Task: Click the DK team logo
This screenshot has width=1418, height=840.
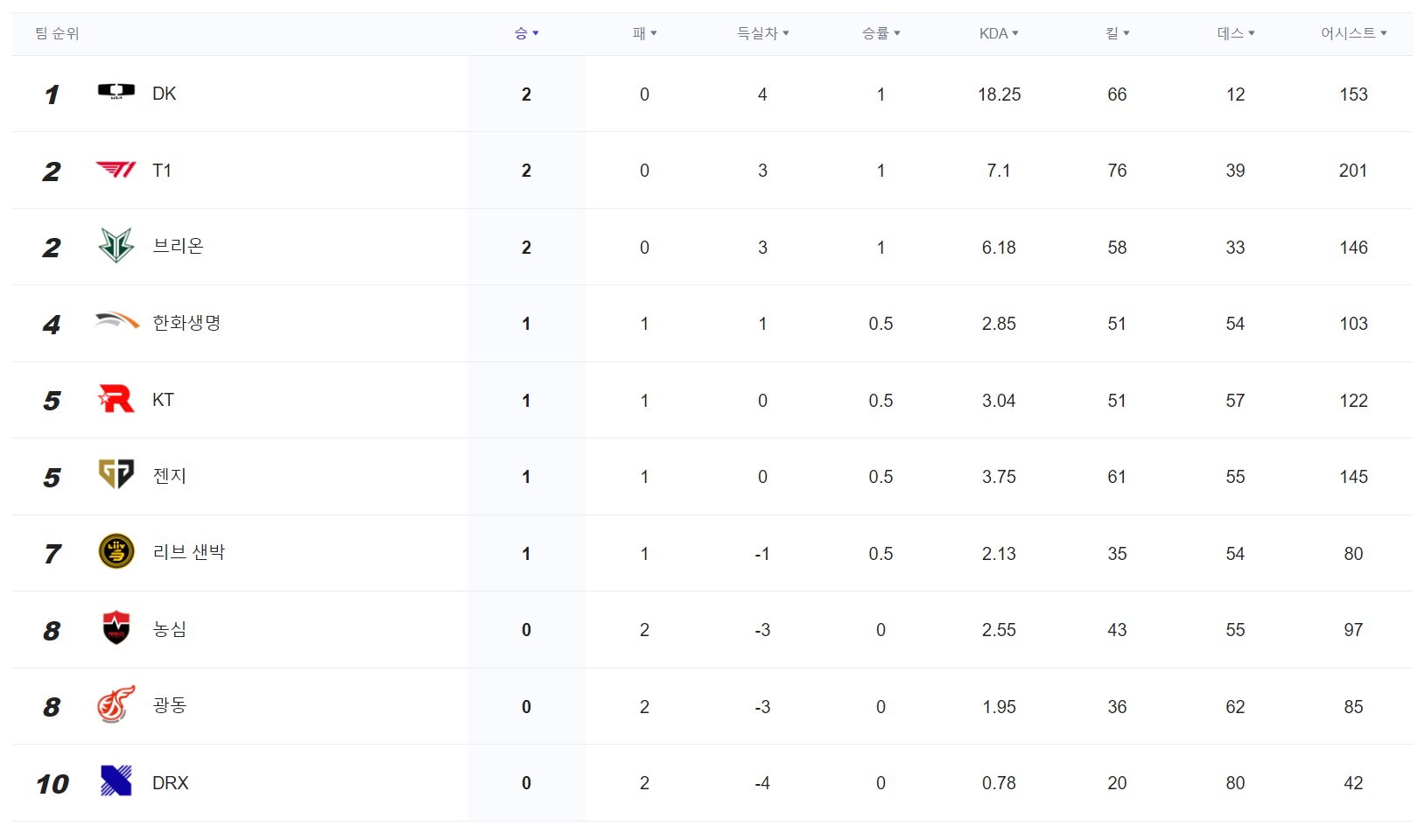Action: pos(116,92)
